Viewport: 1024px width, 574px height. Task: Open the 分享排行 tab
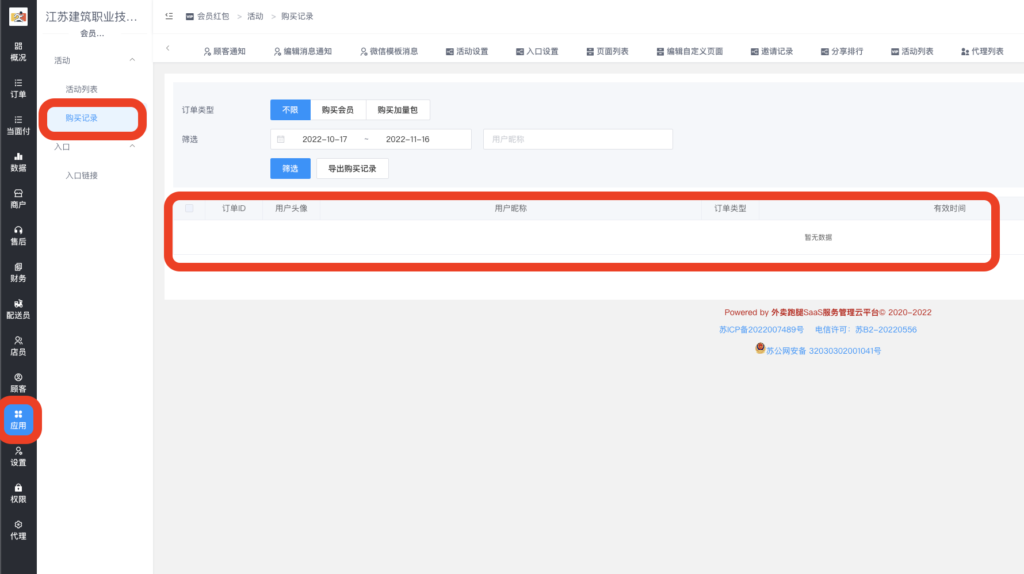[x=842, y=52]
